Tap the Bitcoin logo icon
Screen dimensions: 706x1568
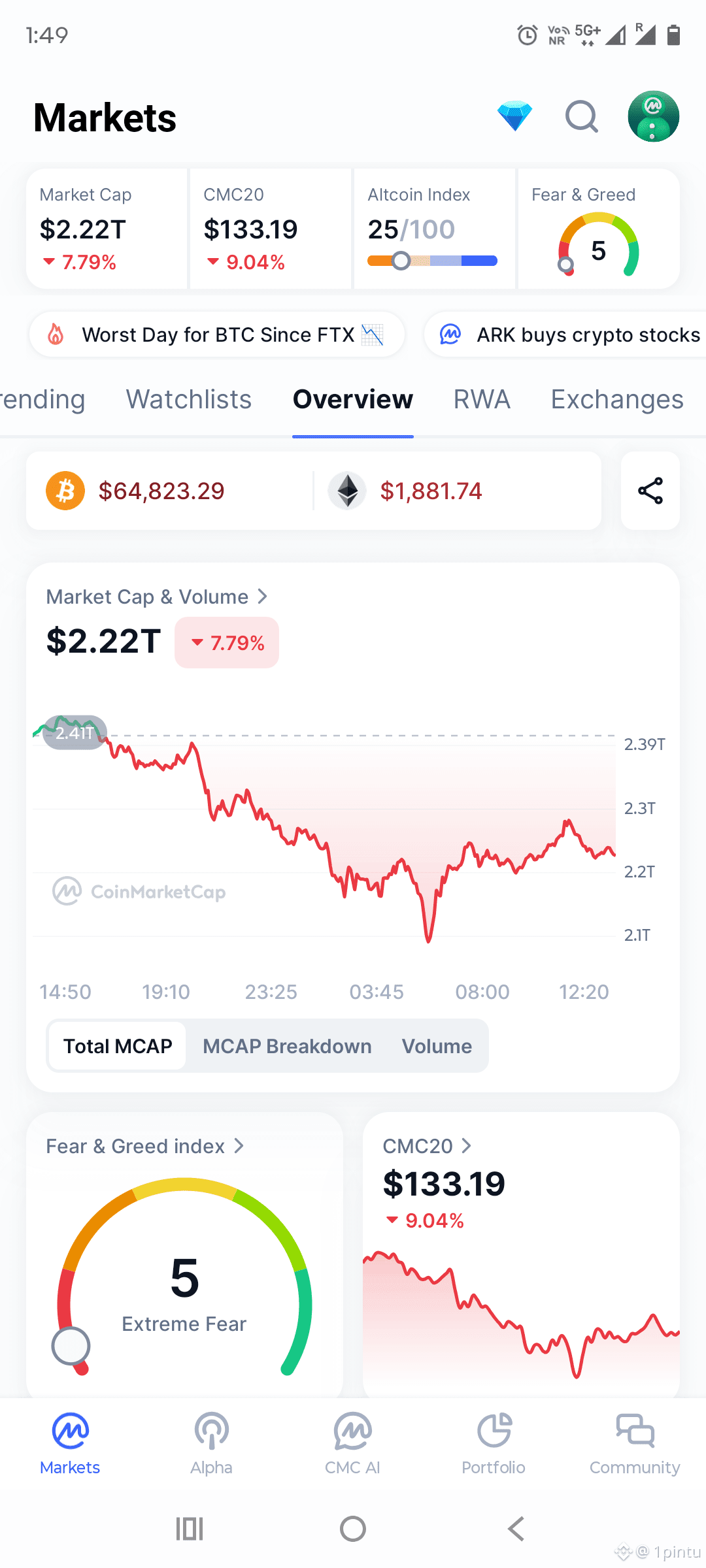pyautogui.click(x=65, y=491)
